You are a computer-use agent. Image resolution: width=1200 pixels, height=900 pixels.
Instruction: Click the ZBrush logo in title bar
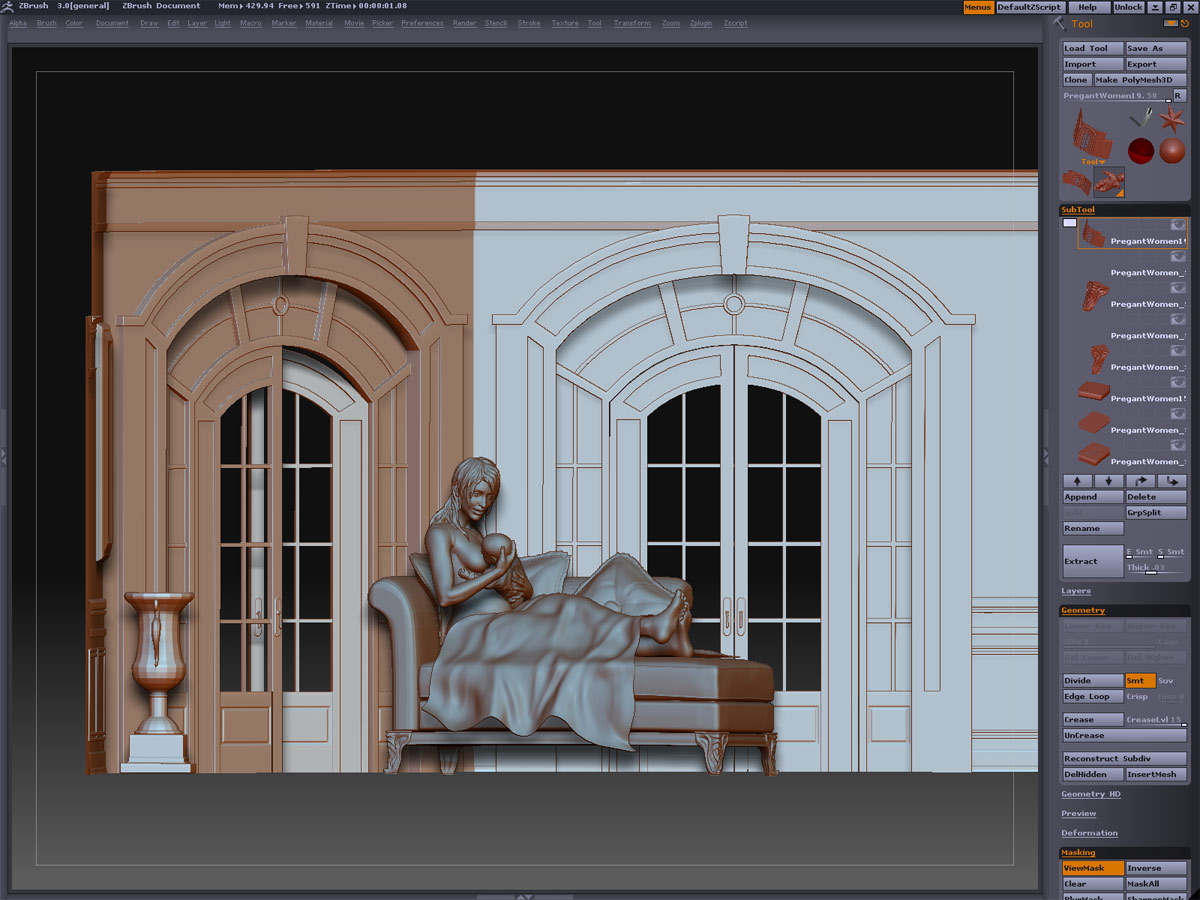[8, 6]
